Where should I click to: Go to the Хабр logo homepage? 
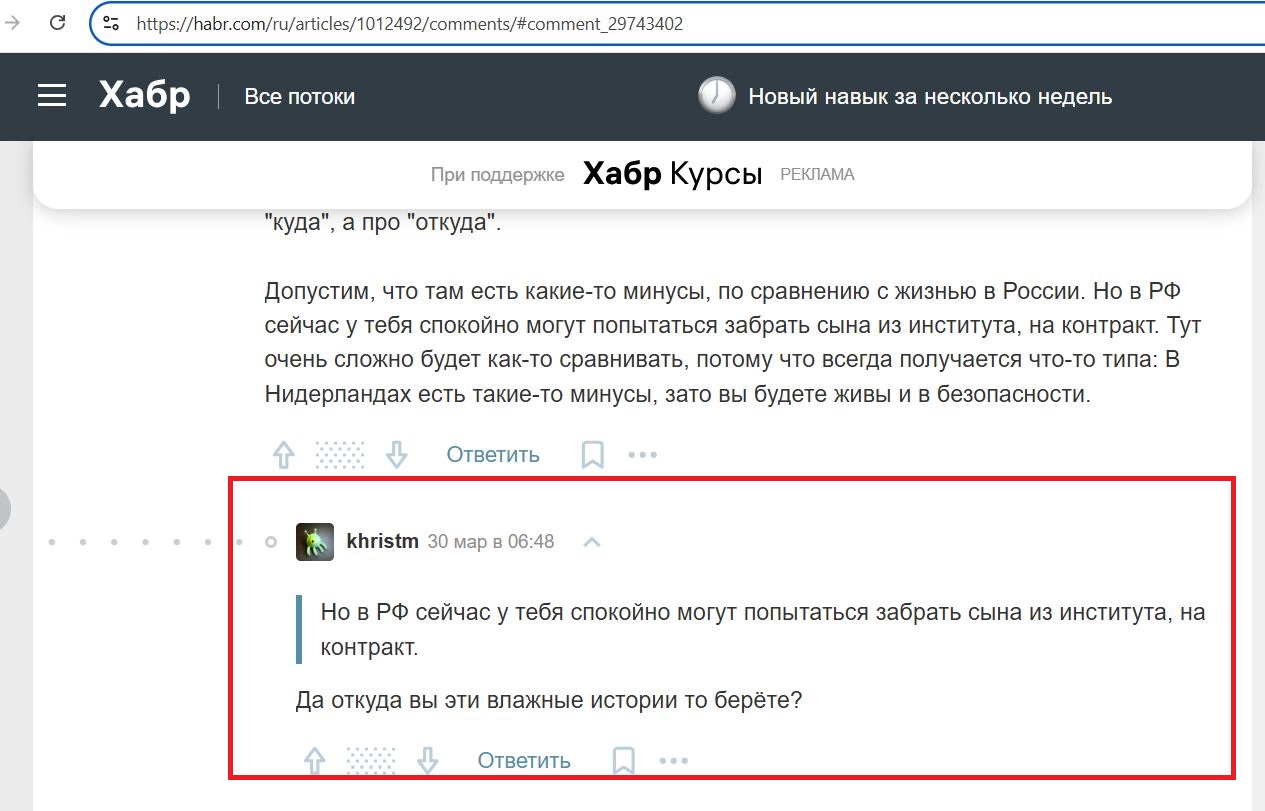144,96
